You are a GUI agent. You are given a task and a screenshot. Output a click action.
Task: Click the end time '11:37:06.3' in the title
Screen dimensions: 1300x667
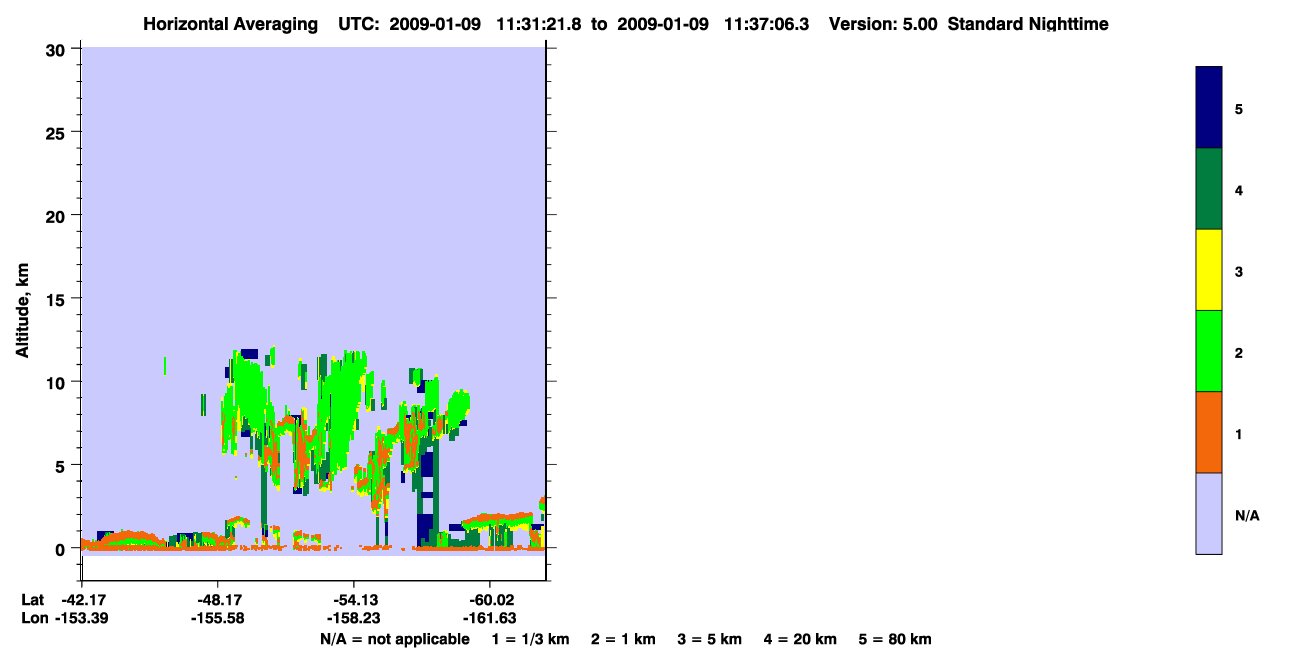766,24
